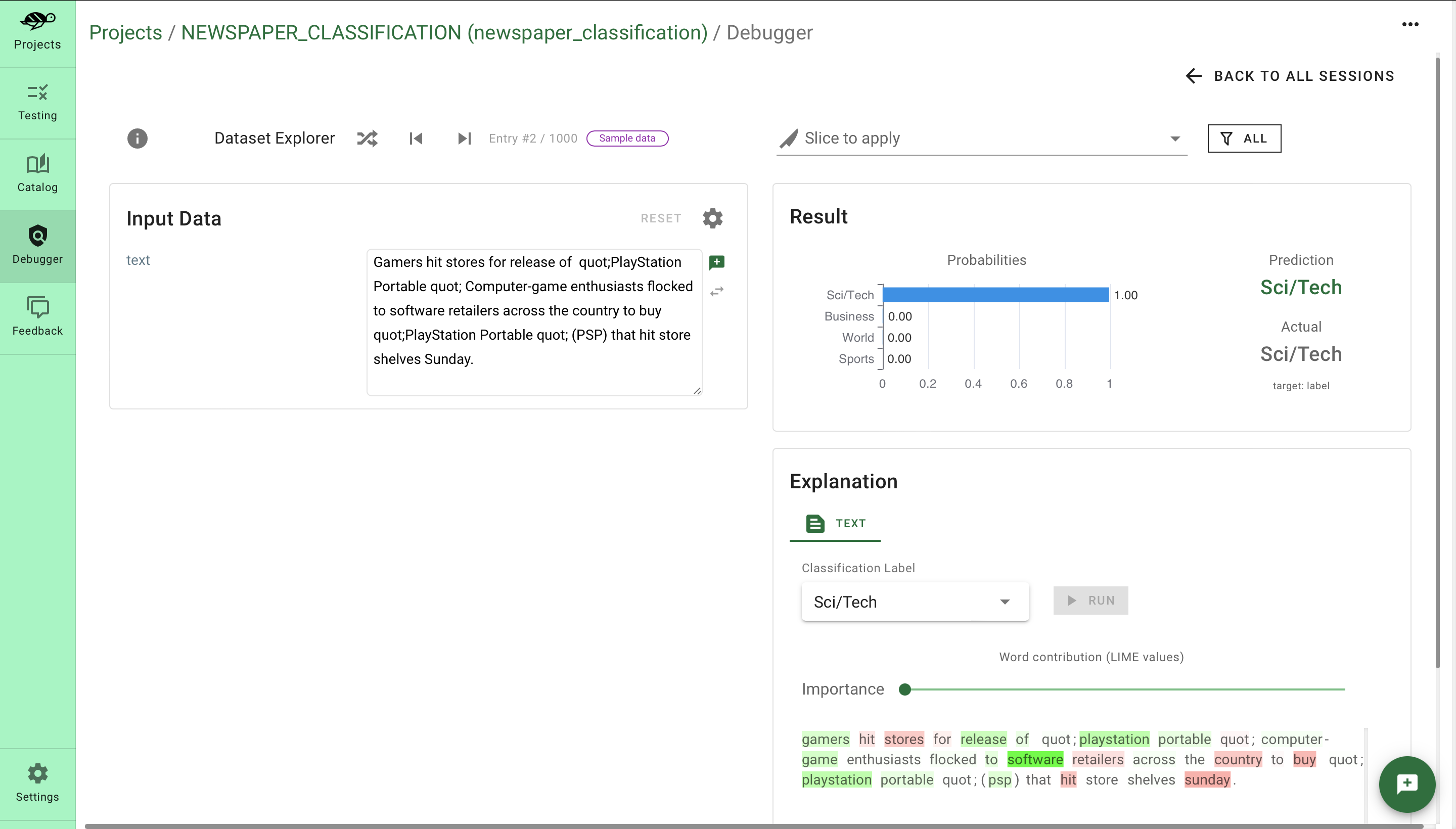
Task: Click the floating add feedback button
Action: 1407,784
